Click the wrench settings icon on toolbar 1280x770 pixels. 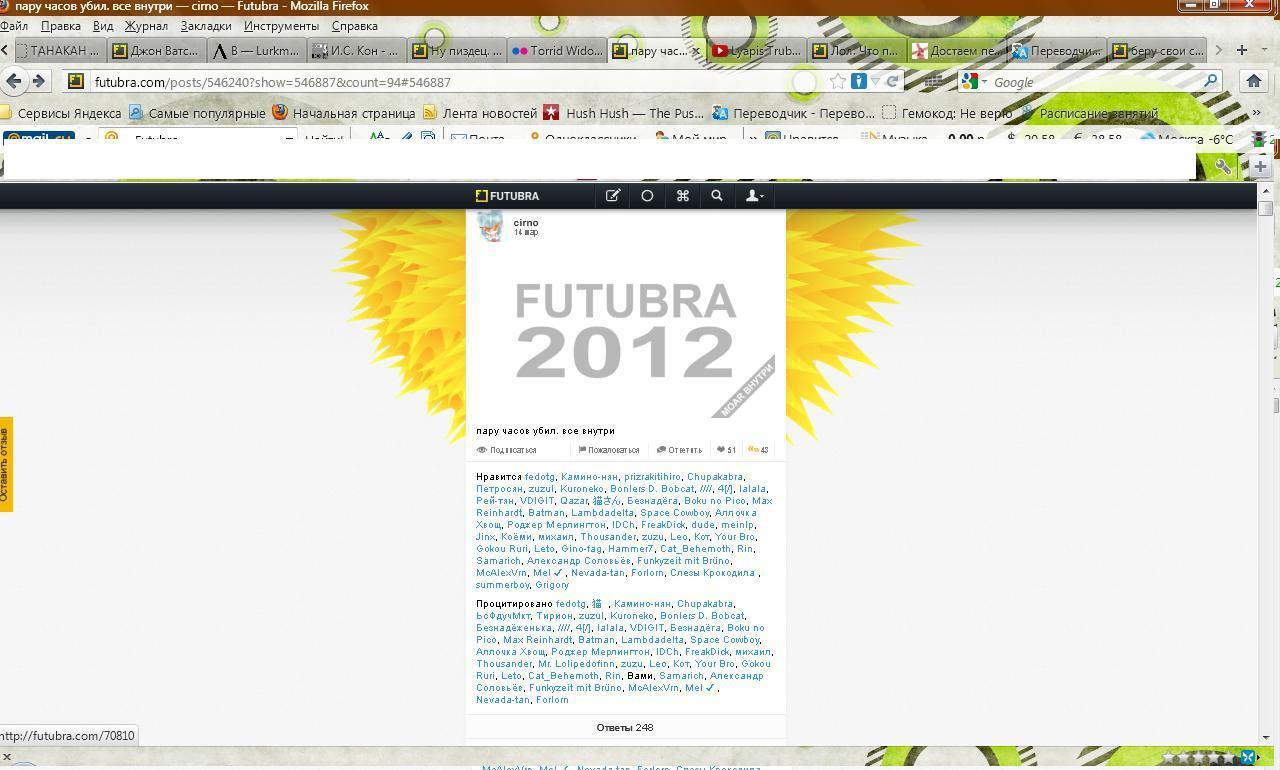coord(1223,167)
